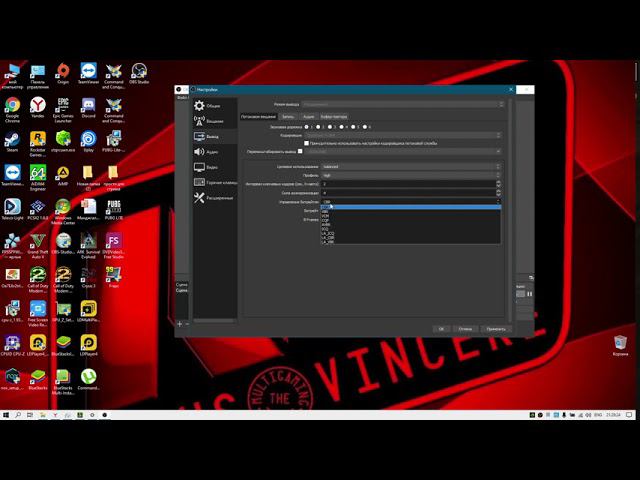640x480 pixels.
Task: Open OBS Studio desktop shortcut with dark logo
Action: point(139,74)
